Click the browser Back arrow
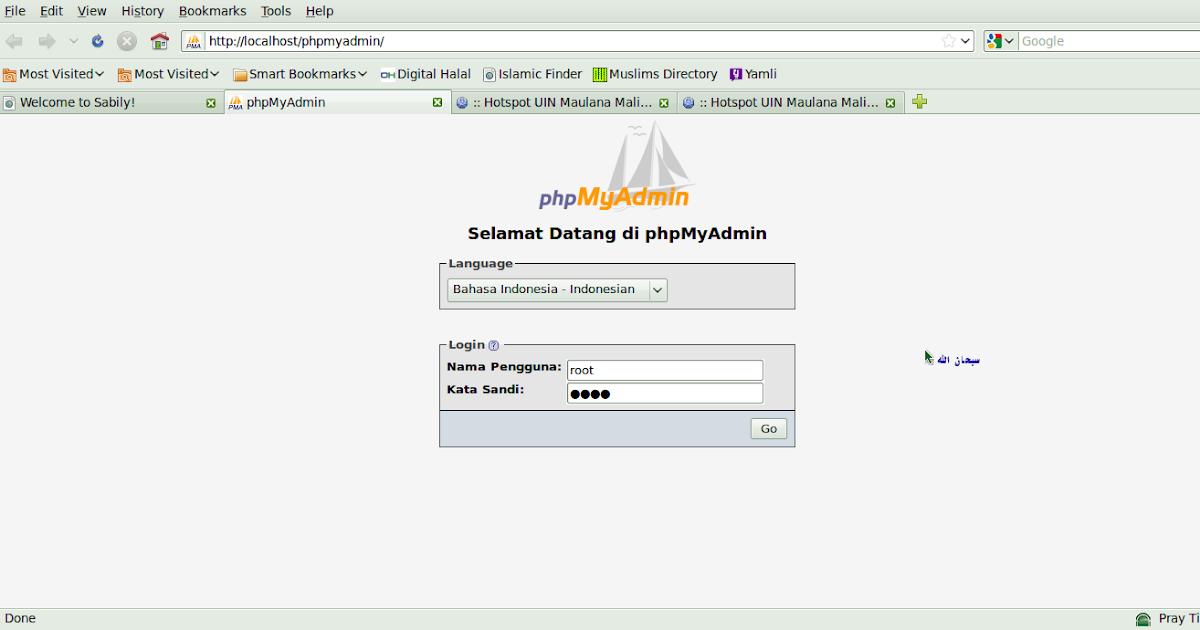 (14, 41)
